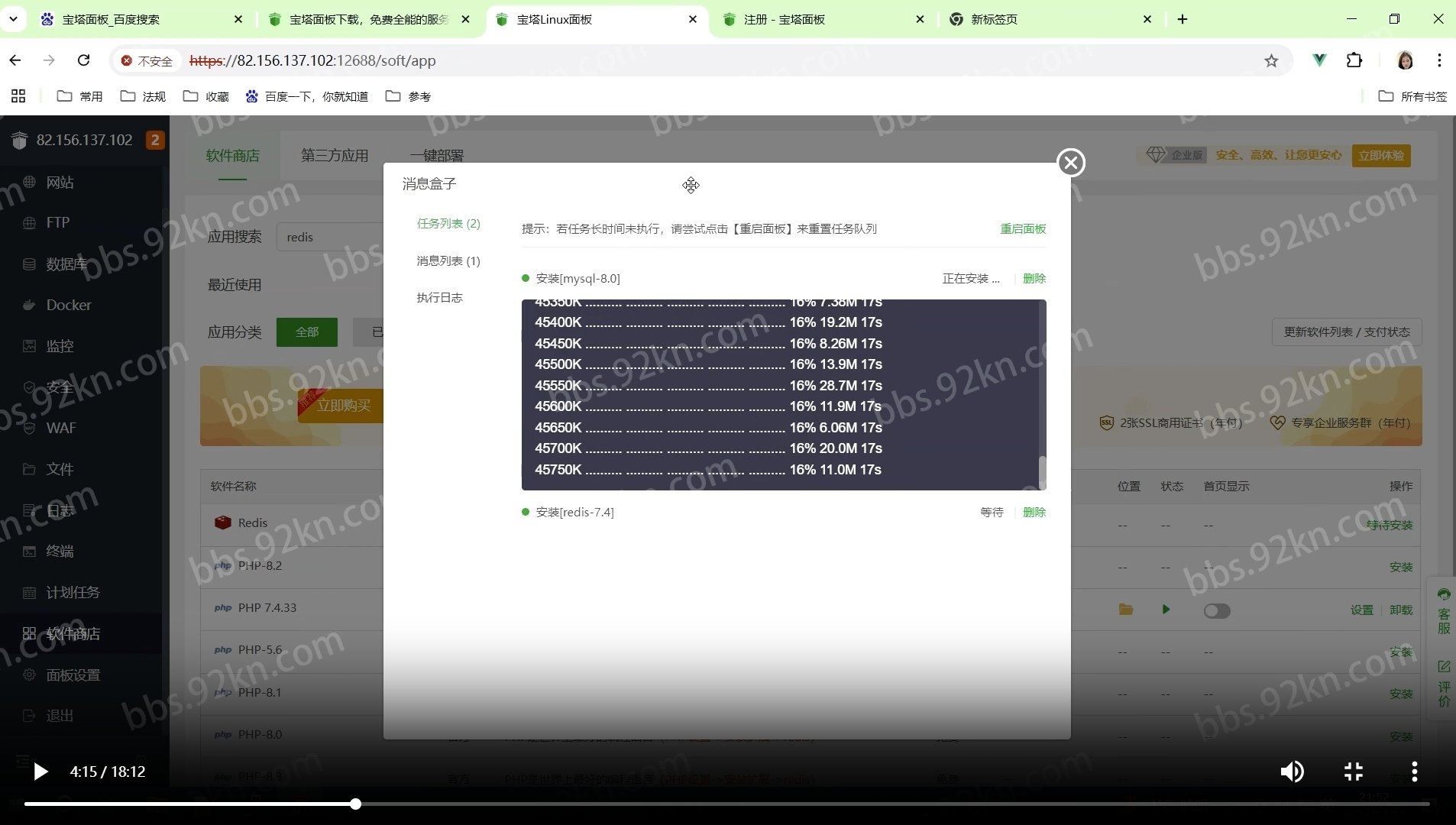
Task: Open 面板设置 in the sidebar
Action: pyautogui.click(x=81, y=675)
